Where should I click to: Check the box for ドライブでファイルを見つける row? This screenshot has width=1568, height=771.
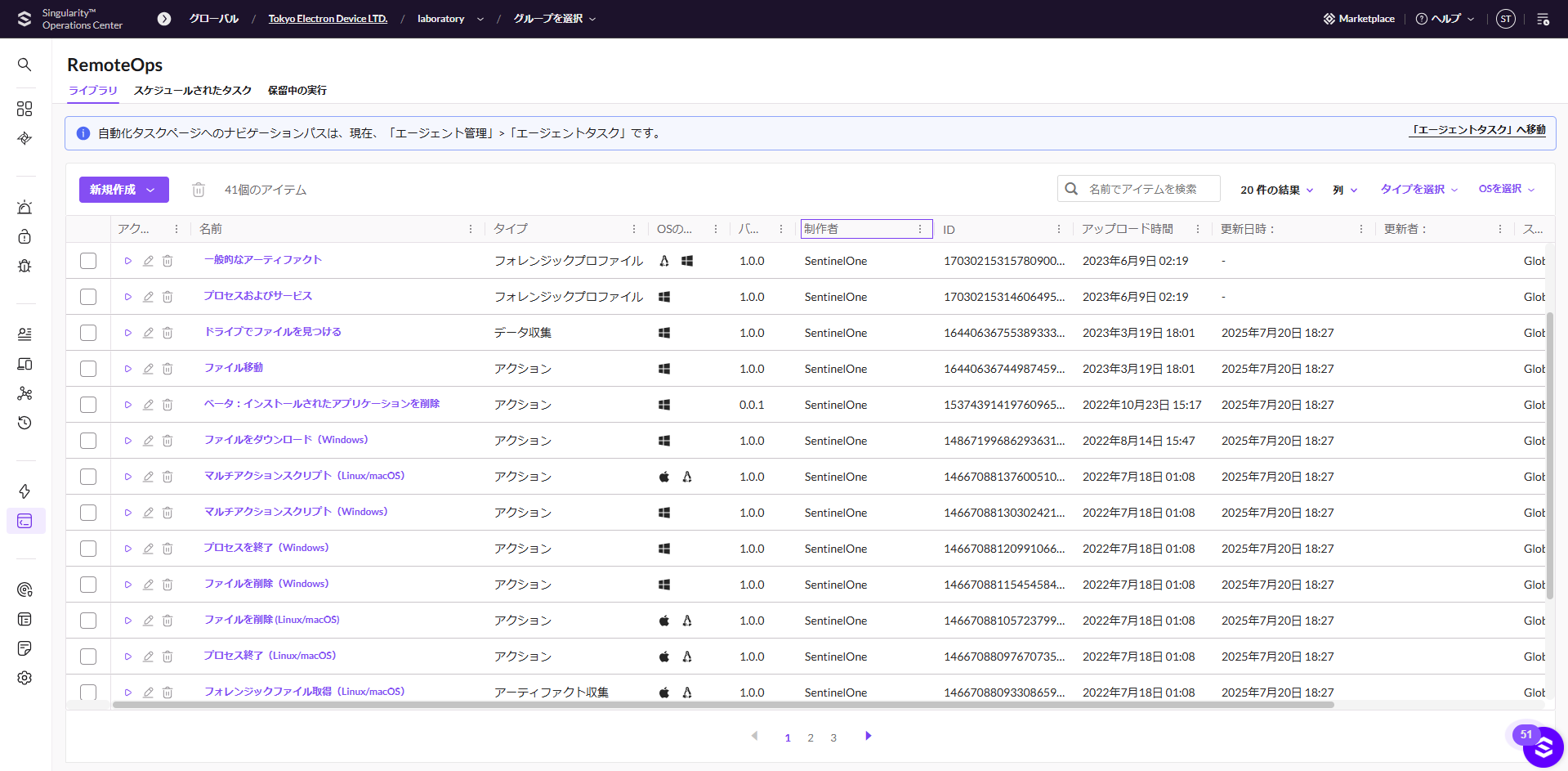(x=88, y=333)
